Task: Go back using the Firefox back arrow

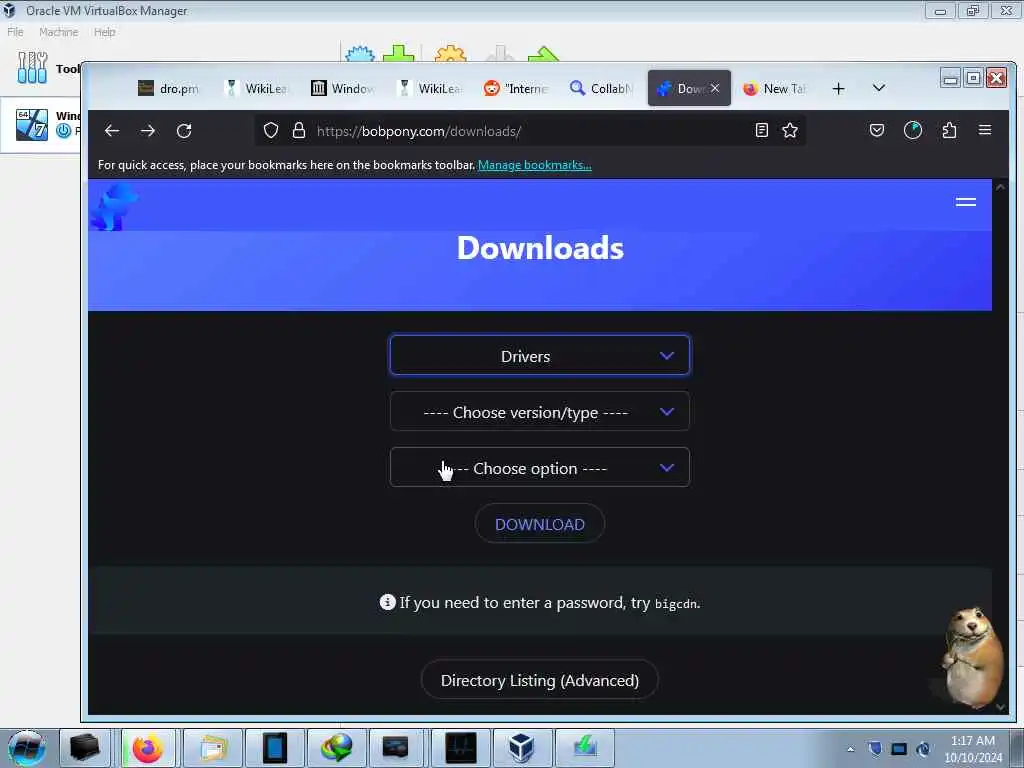Action: (x=112, y=131)
